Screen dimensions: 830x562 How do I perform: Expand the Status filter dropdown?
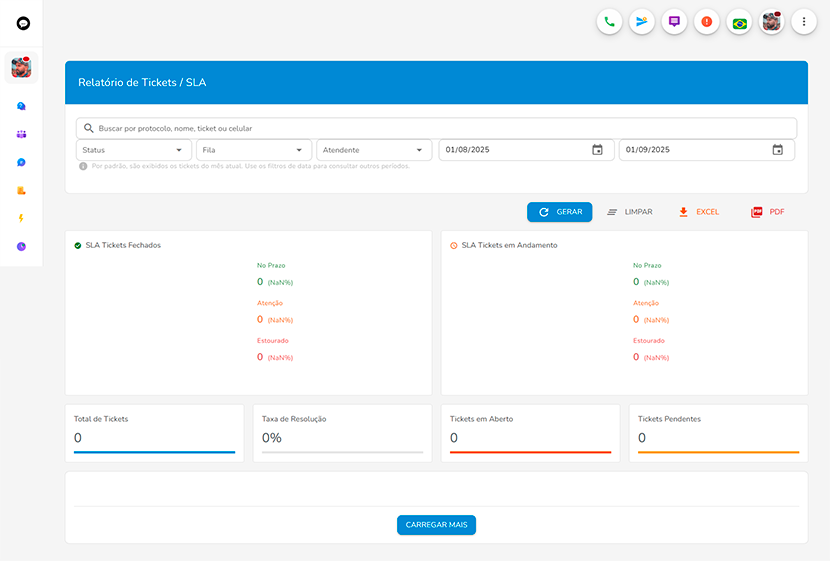point(134,150)
